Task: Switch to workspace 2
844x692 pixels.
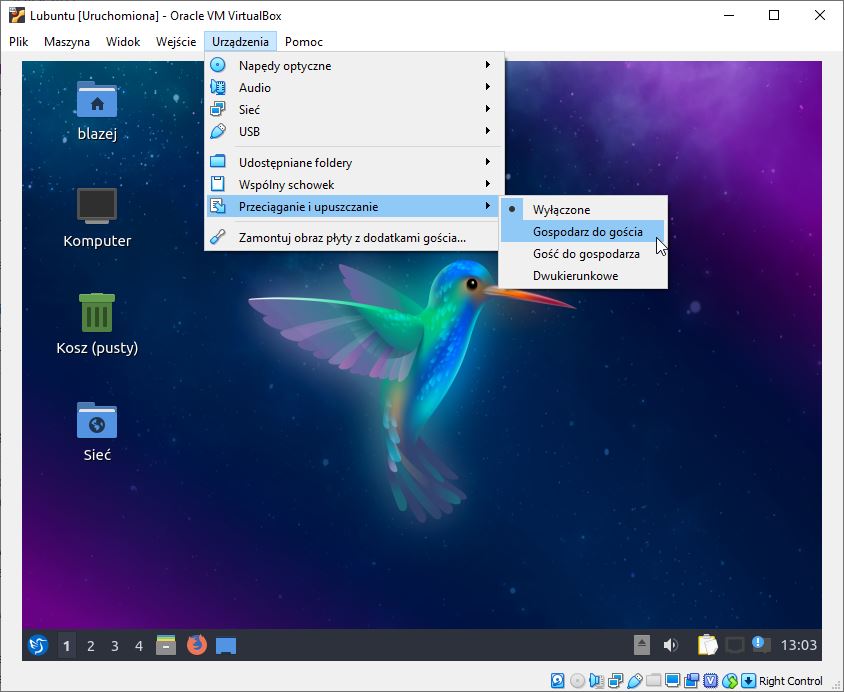Action: pos(90,645)
